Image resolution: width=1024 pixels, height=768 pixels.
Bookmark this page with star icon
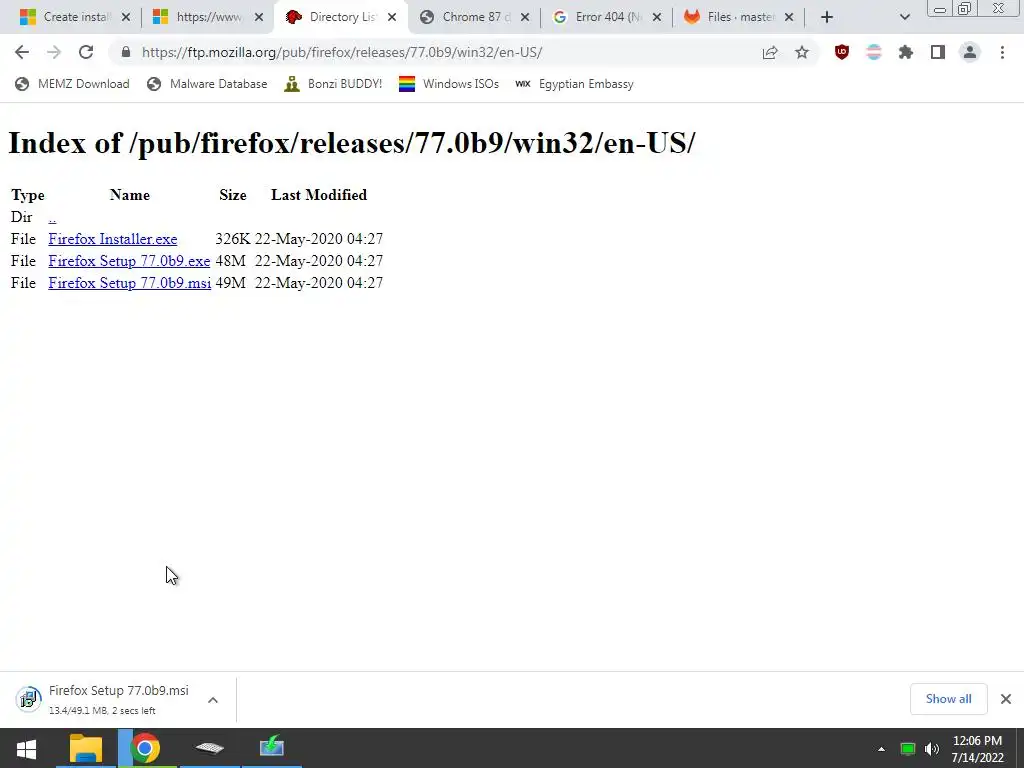pos(802,52)
